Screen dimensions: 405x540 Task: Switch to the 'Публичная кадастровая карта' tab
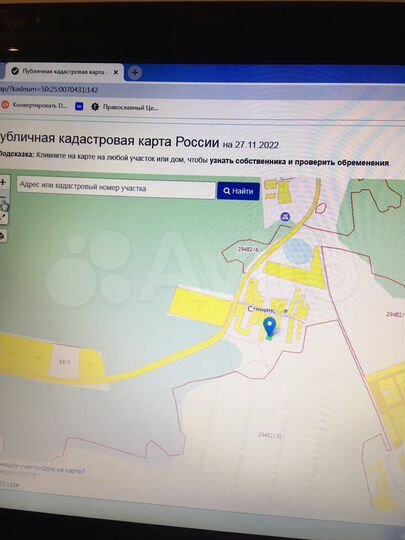click(x=64, y=72)
